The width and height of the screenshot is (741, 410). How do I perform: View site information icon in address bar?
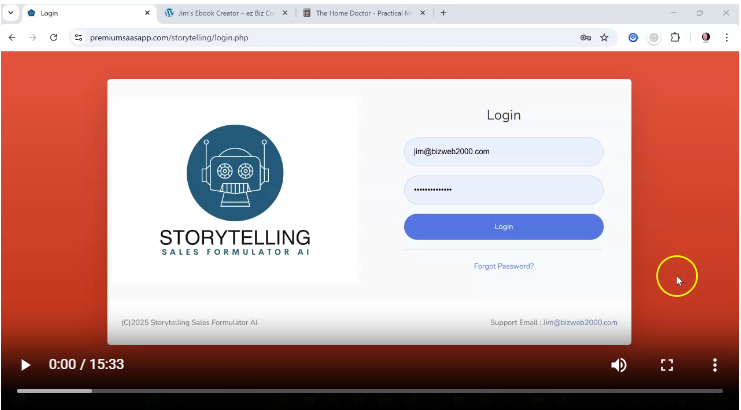tap(78, 38)
